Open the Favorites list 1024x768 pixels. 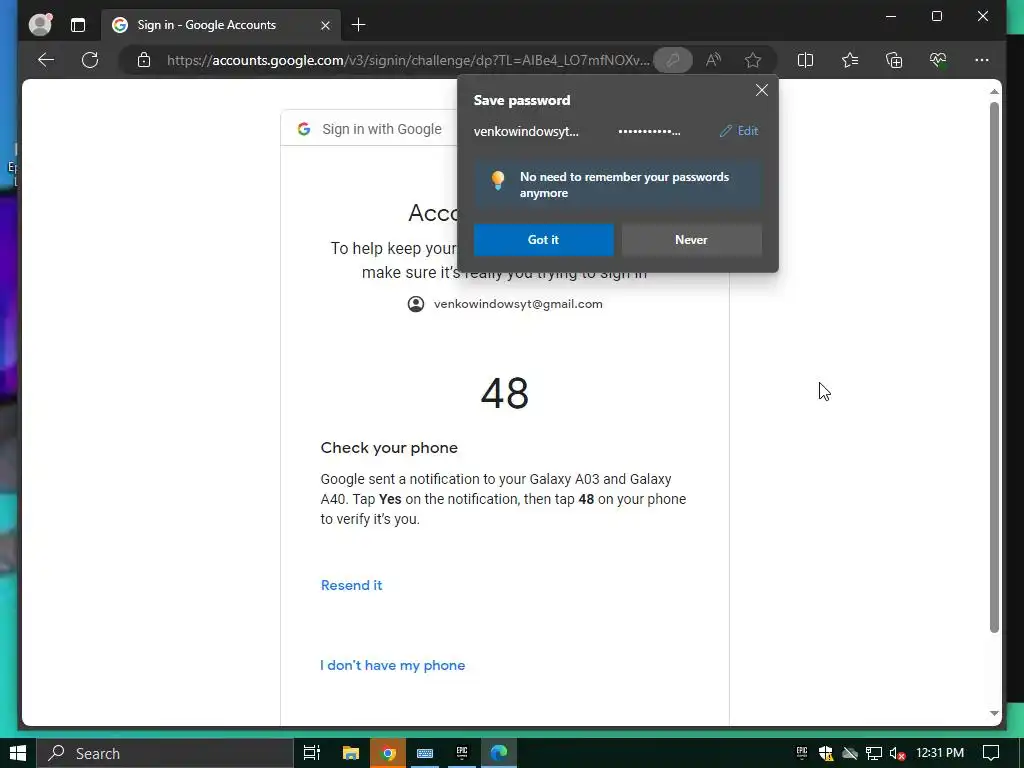(x=850, y=60)
